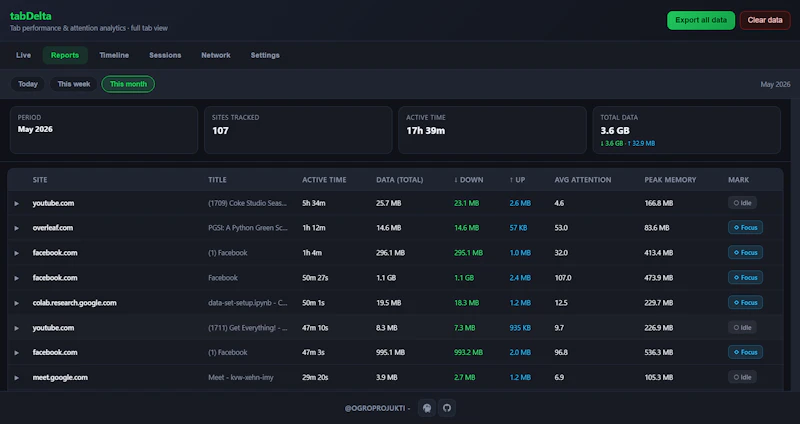
Task: Switch to the Live tab
Action: pyautogui.click(x=23, y=55)
